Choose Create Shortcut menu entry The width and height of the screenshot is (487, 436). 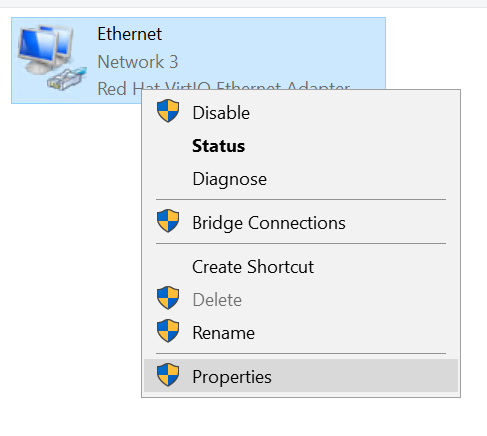(x=301, y=267)
